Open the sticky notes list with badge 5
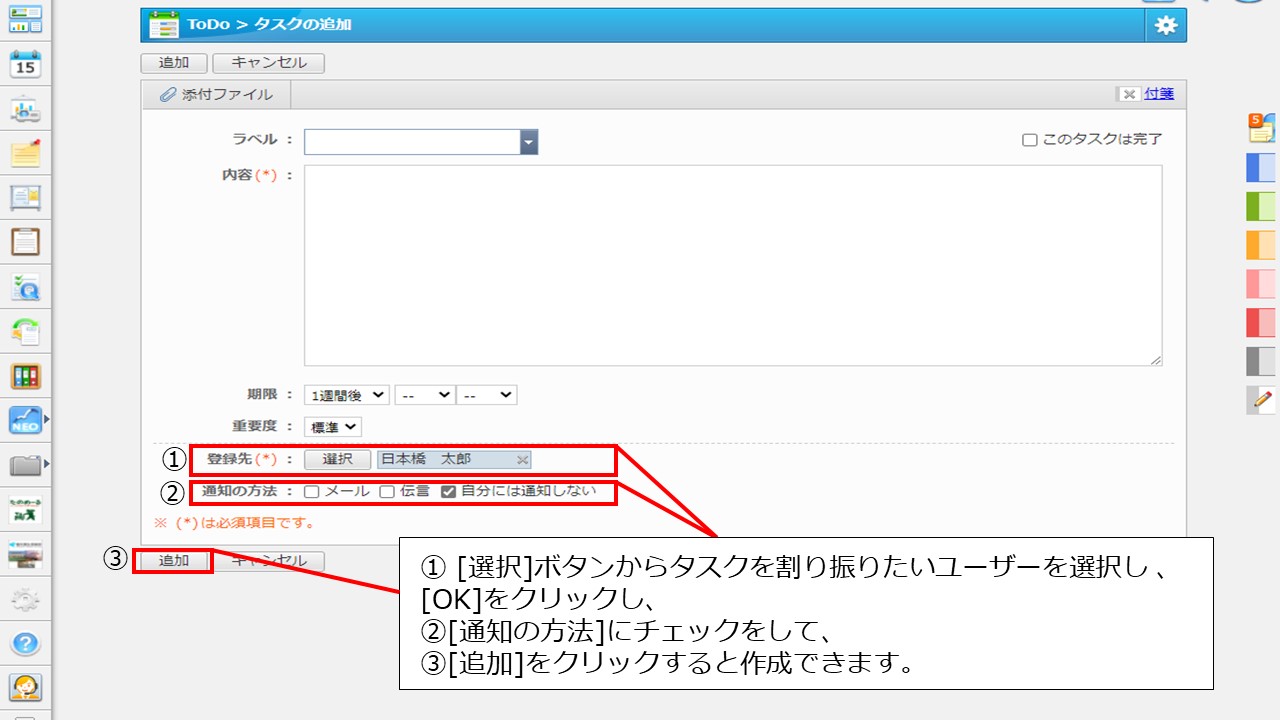The width and height of the screenshot is (1280, 720). (x=1261, y=127)
